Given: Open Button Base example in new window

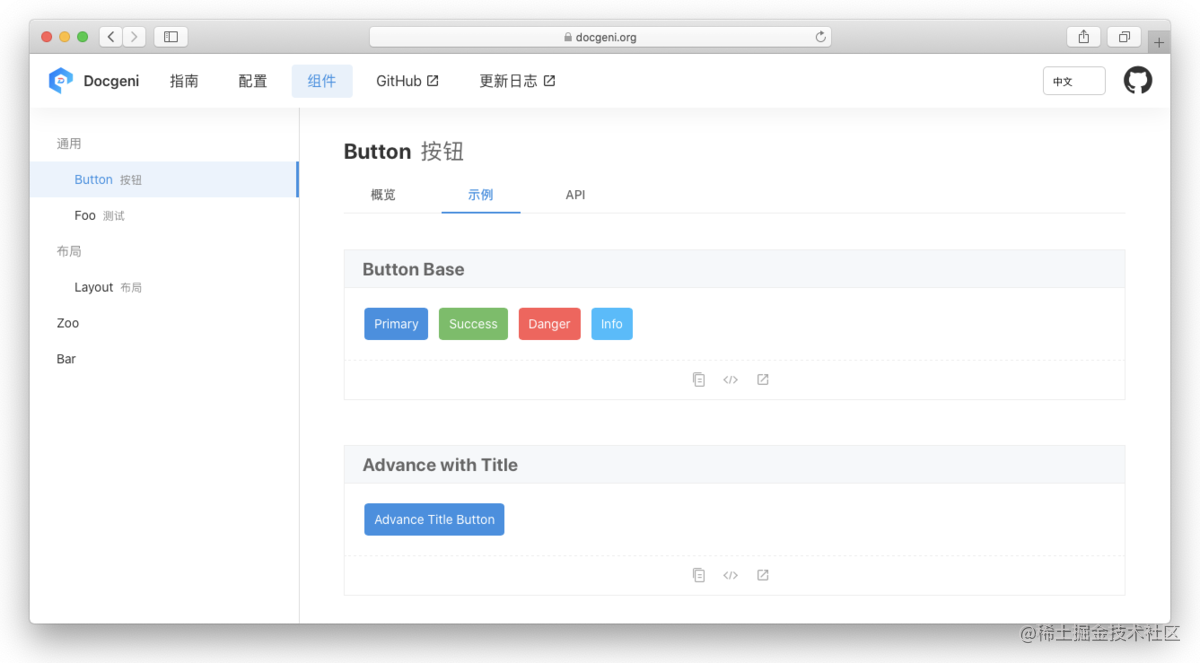Looking at the screenshot, I should tap(763, 380).
